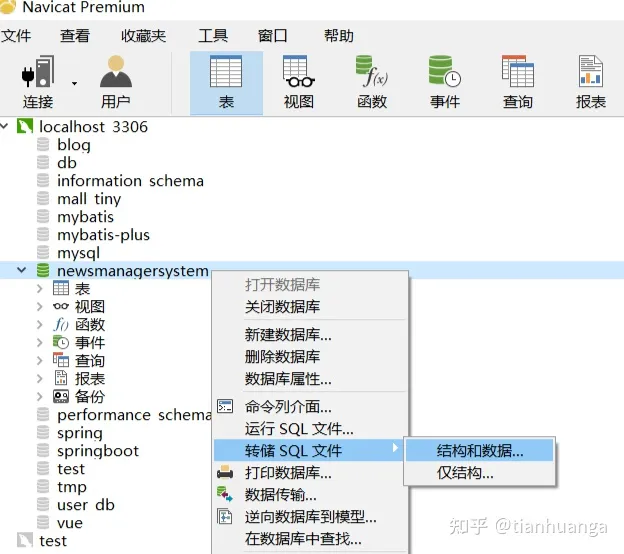Open the 收藏夹 menu
624x554 pixels.
tap(143, 36)
